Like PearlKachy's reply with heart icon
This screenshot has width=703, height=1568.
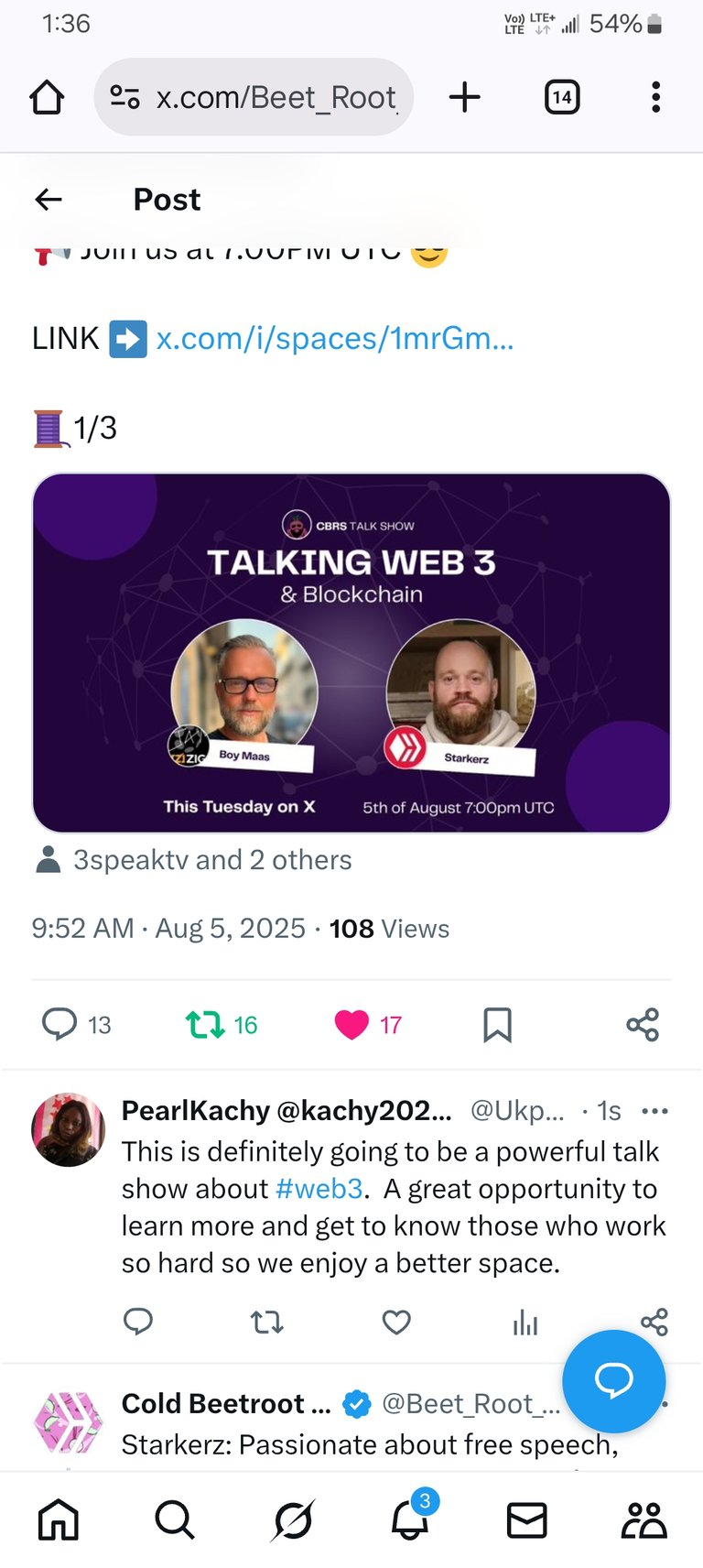[x=396, y=1322]
